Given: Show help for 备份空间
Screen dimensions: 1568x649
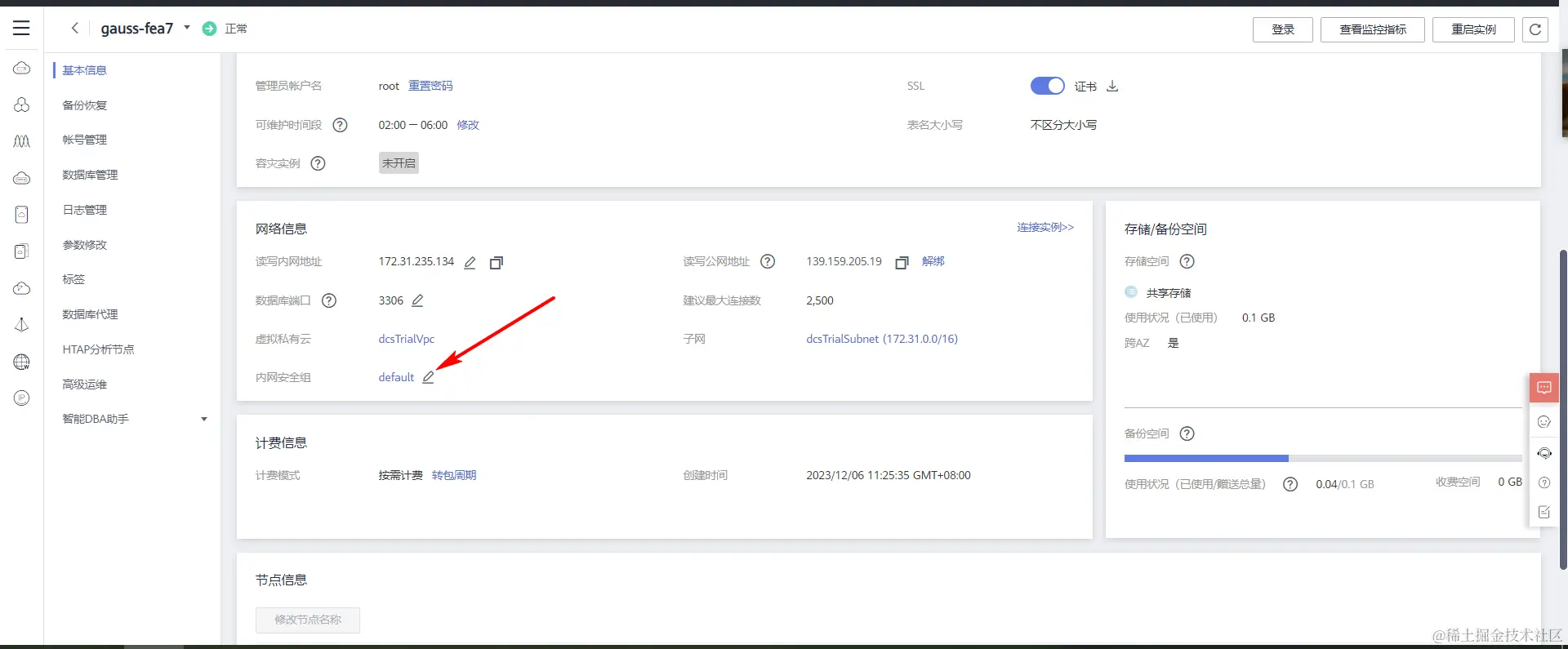Looking at the screenshot, I should click(1187, 433).
